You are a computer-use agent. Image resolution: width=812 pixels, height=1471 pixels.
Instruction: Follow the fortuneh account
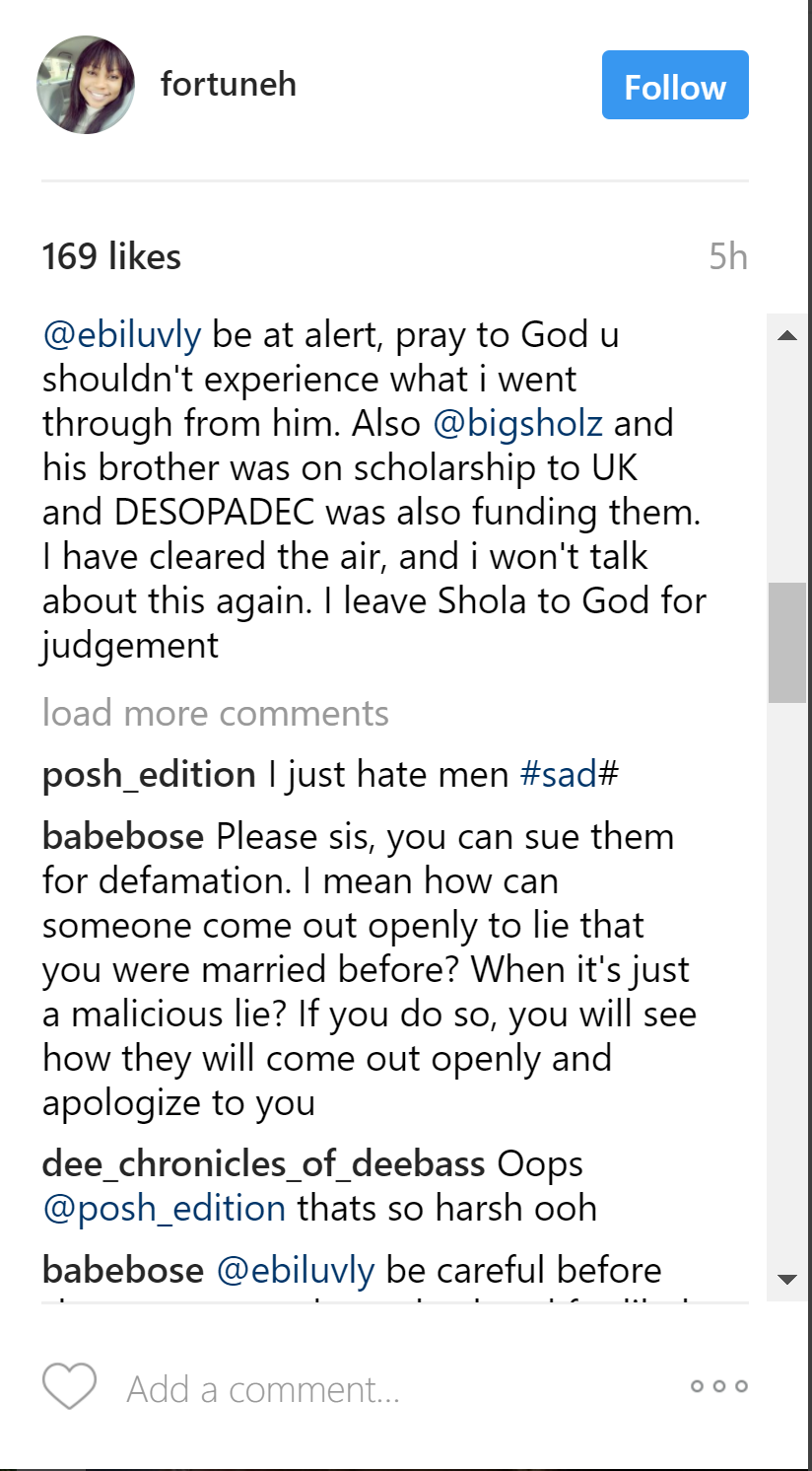(675, 86)
